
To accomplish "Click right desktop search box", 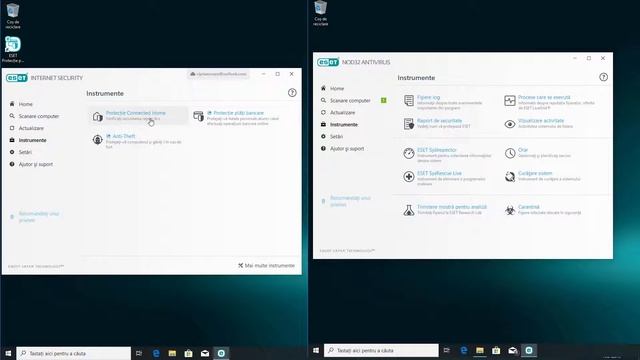I will point(381,350).
